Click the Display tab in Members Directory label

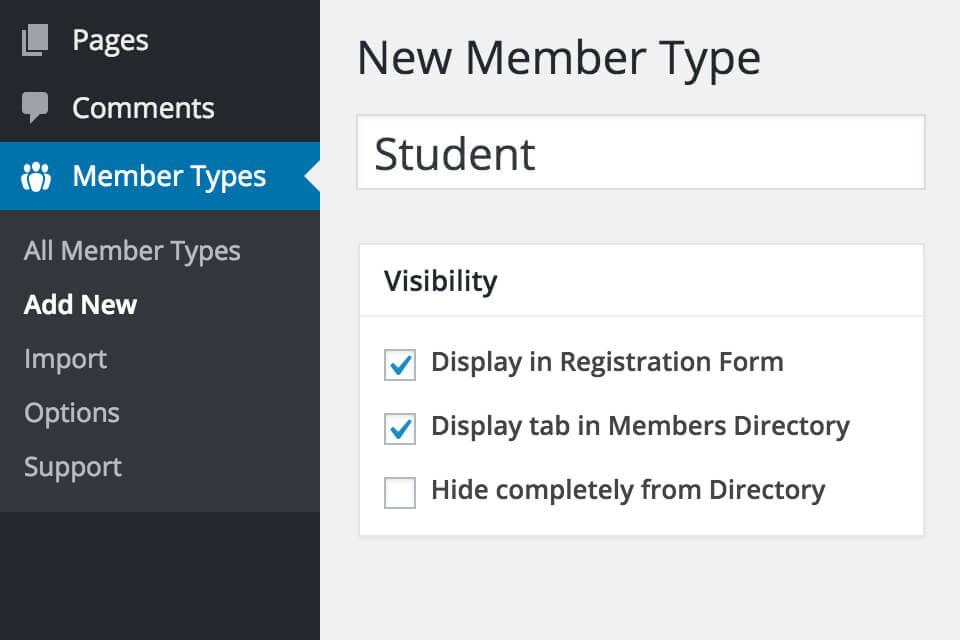point(640,426)
